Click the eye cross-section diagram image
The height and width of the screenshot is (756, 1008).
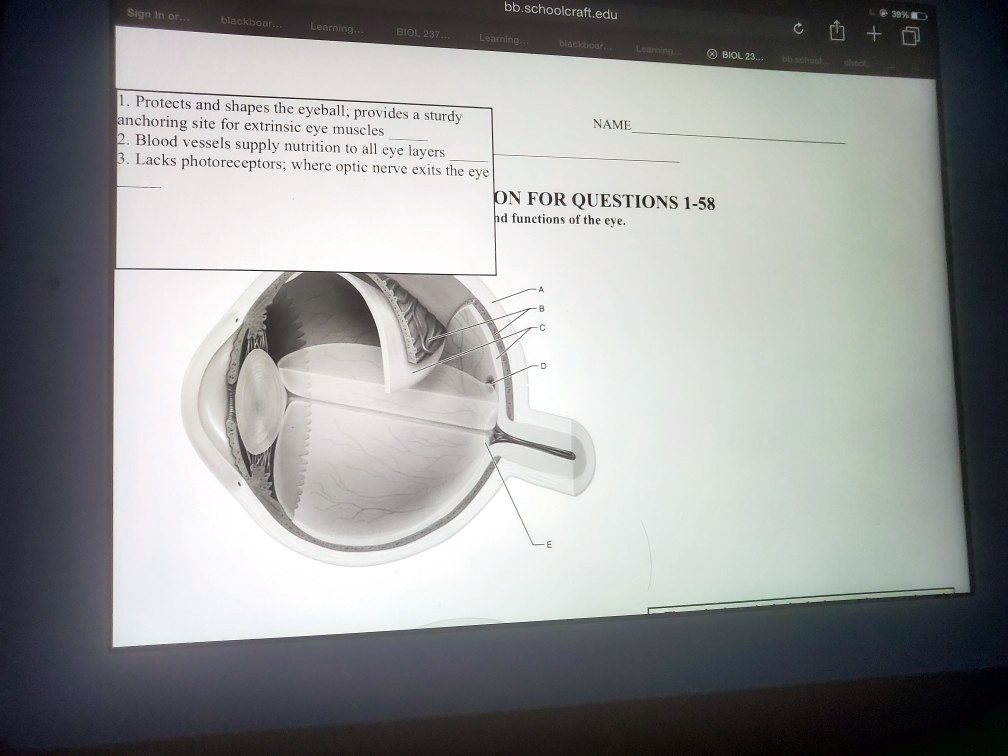coord(388,418)
